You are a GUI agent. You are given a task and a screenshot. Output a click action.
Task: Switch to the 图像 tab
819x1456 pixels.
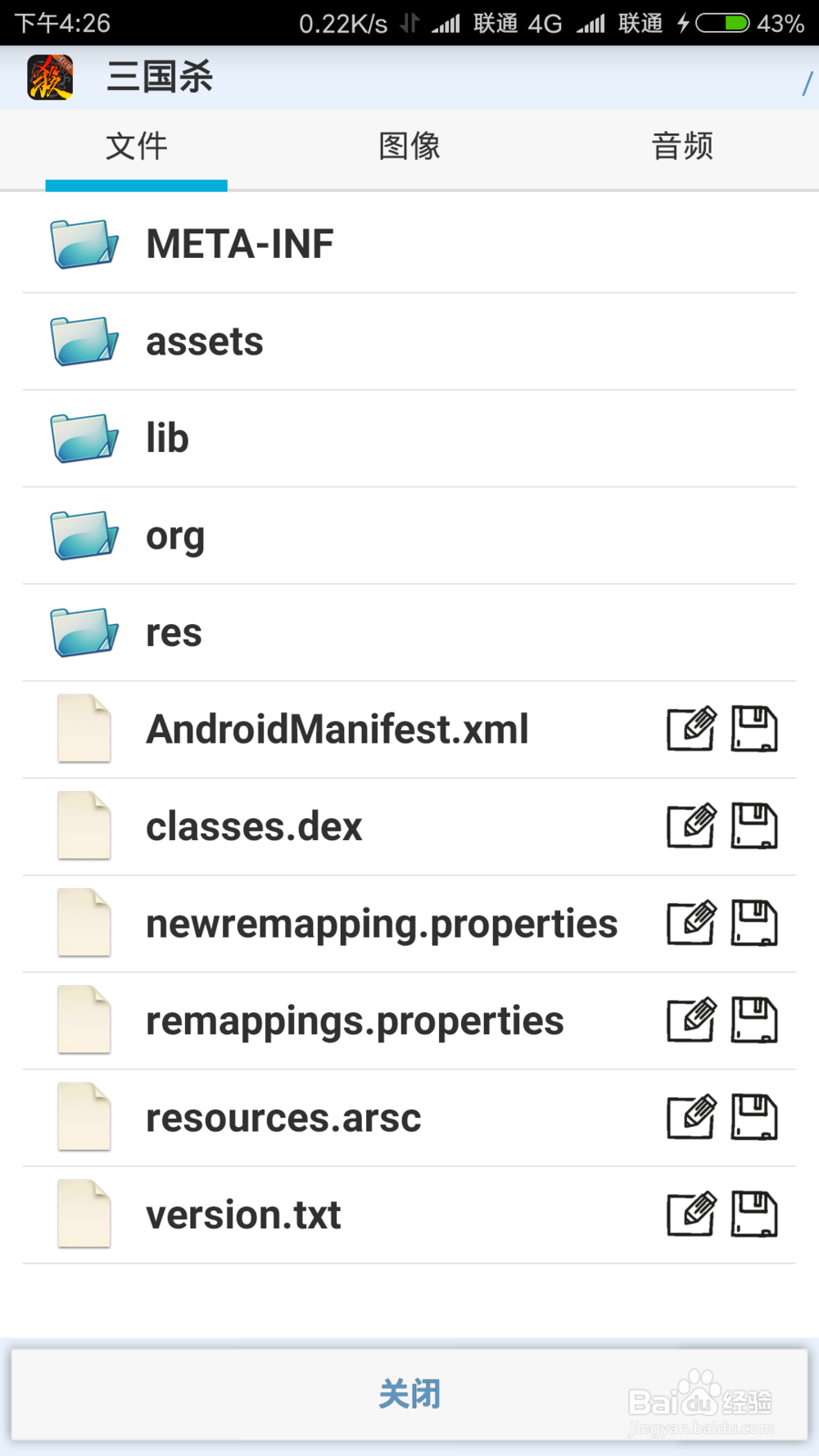[409, 147]
